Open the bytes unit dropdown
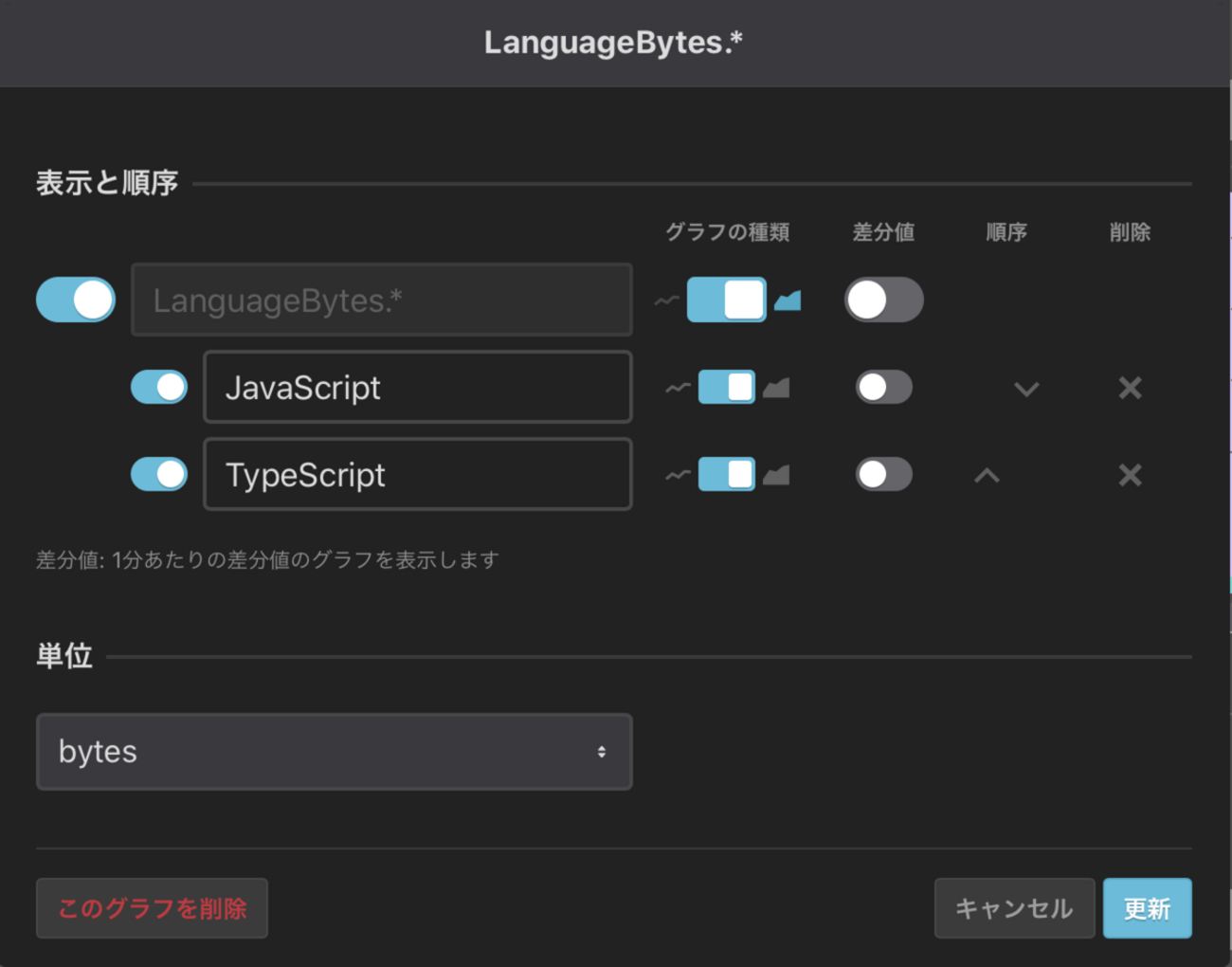The height and width of the screenshot is (967, 1232). click(x=334, y=752)
